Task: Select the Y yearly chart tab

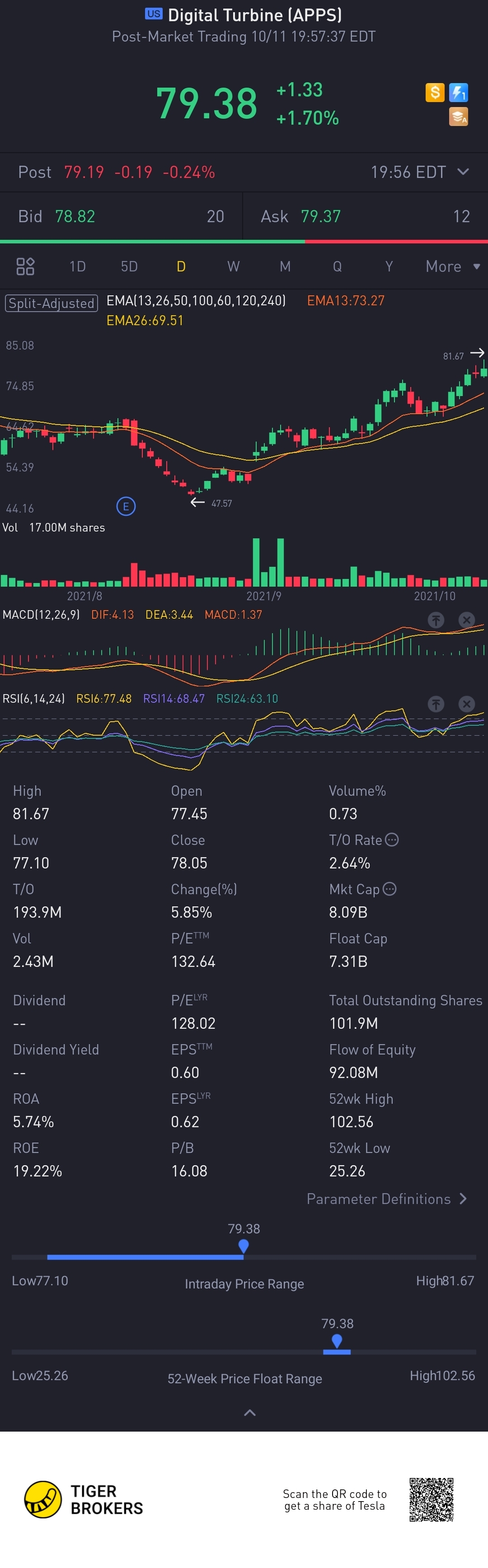Action: click(389, 266)
